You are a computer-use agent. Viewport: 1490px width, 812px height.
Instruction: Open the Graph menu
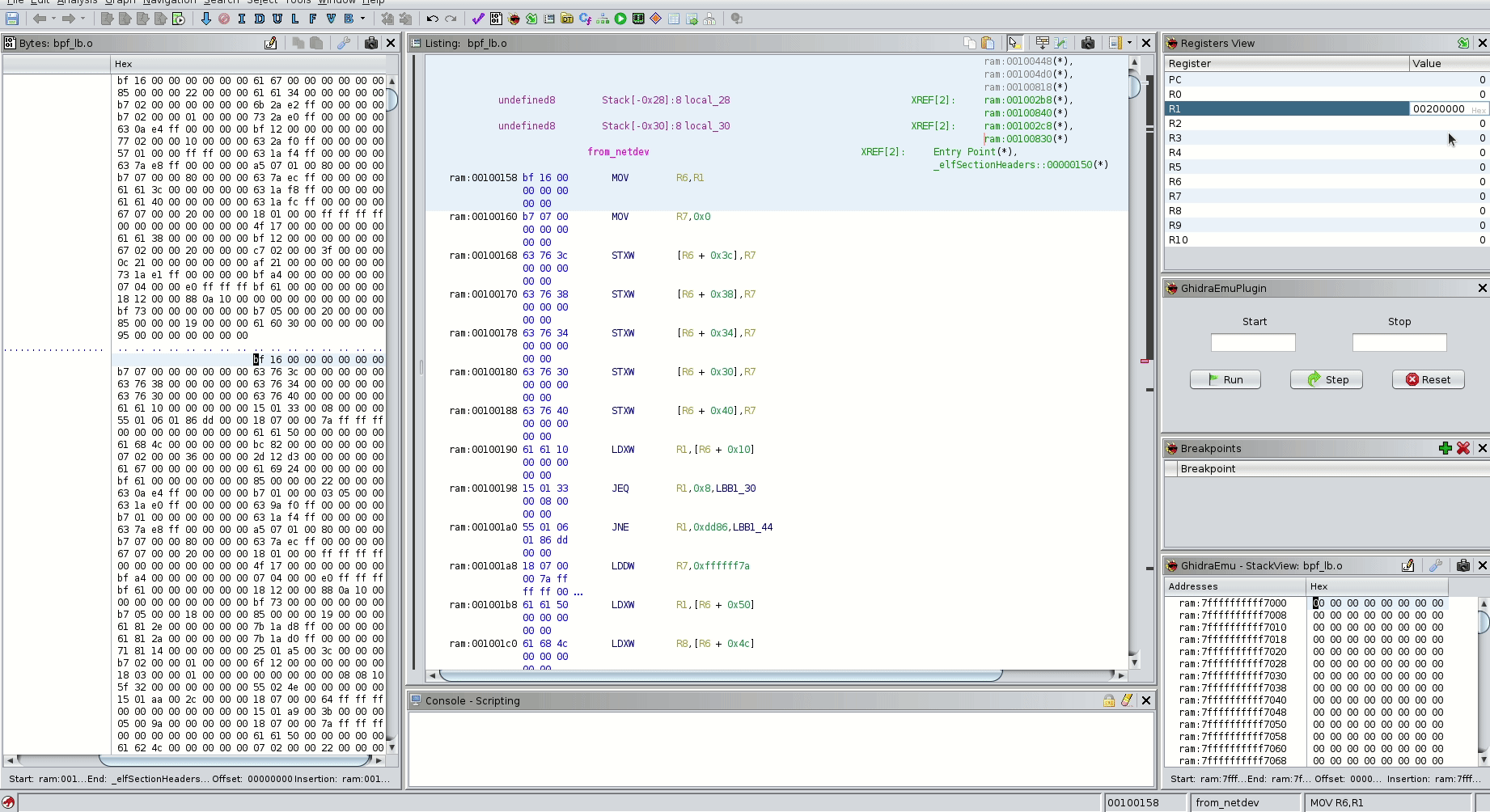click(121, 2)
